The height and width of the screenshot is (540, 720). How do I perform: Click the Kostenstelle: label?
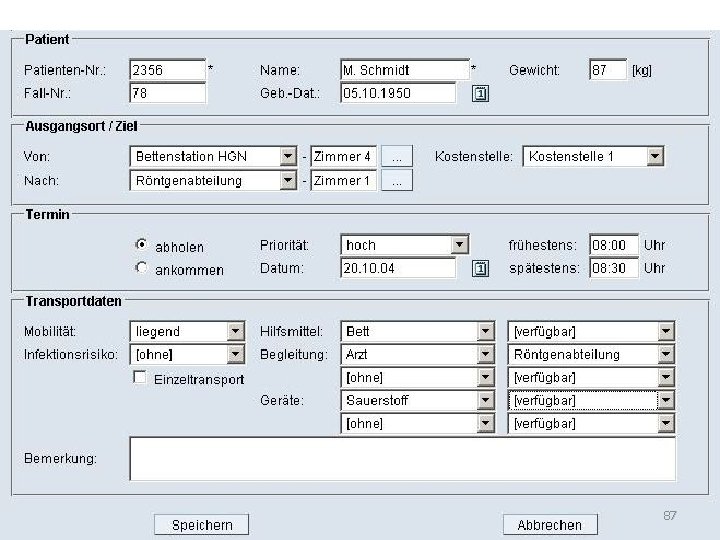(x=473, y=157)
